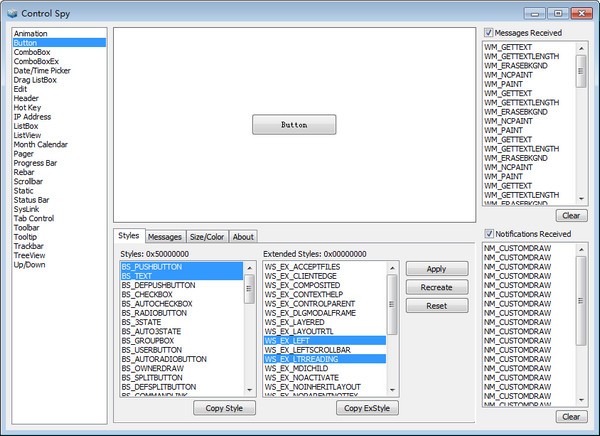600x436 pixels.
Task: Click the Copy Style button
Action: 224,408
